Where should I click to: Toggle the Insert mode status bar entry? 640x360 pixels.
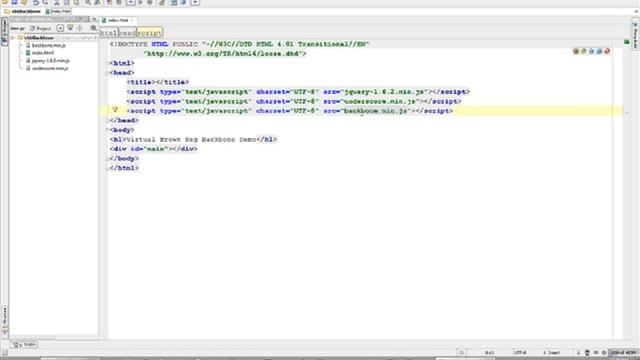click(x=551, y=353)
